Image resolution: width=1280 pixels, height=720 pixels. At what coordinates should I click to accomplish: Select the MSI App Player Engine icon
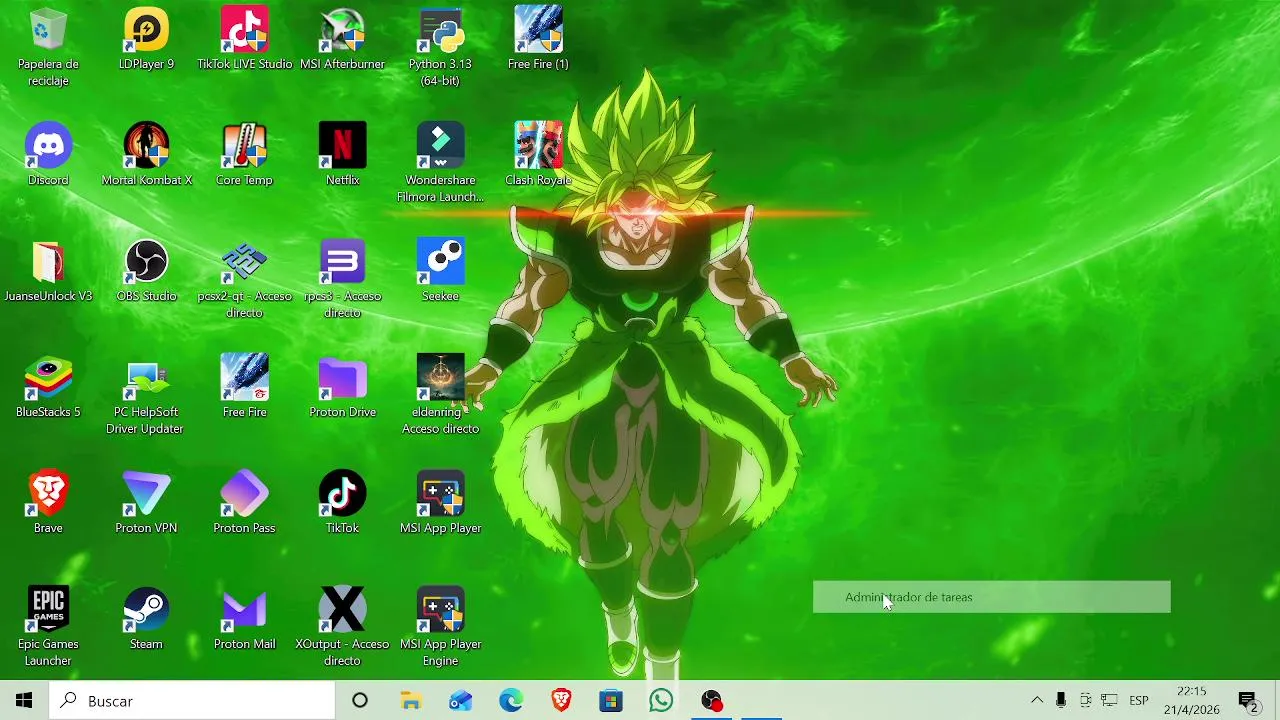pos(440,627)
